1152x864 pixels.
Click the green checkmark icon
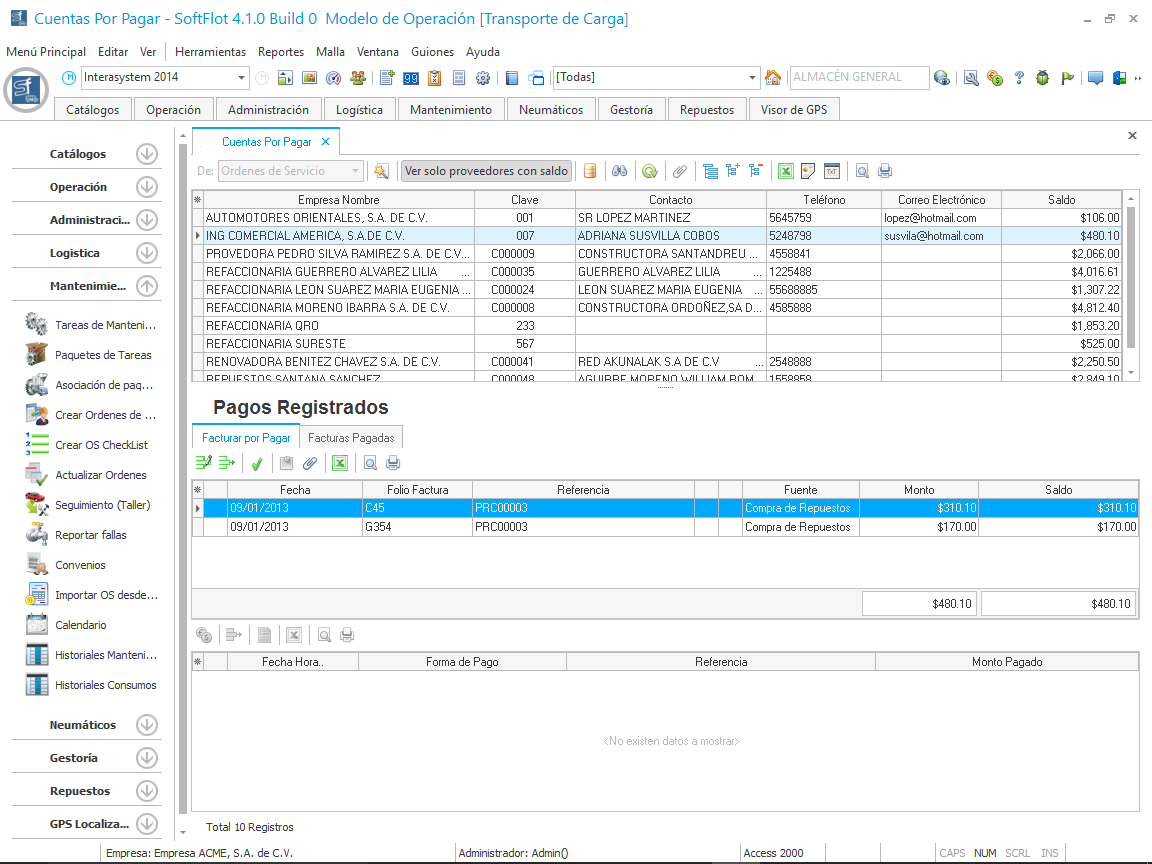click(x=257, y=463)
